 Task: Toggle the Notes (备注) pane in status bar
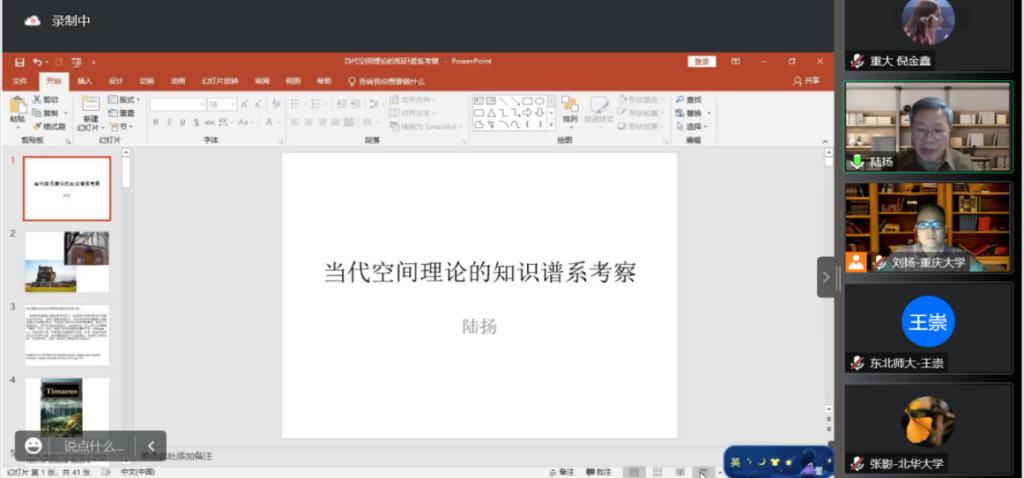(x=562, y=472)
